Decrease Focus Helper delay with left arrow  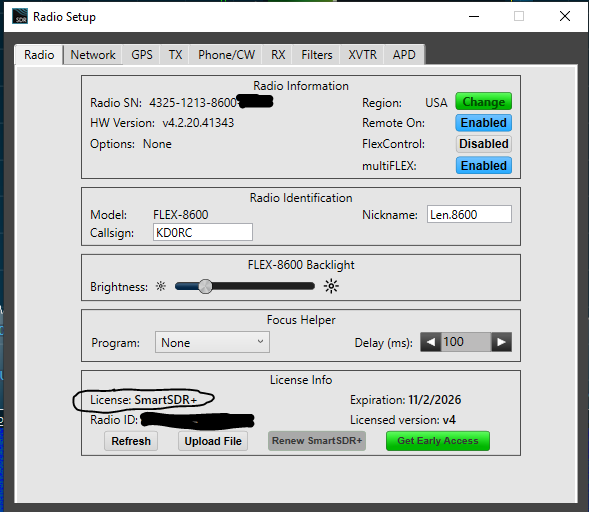click(x=430, y=342)
